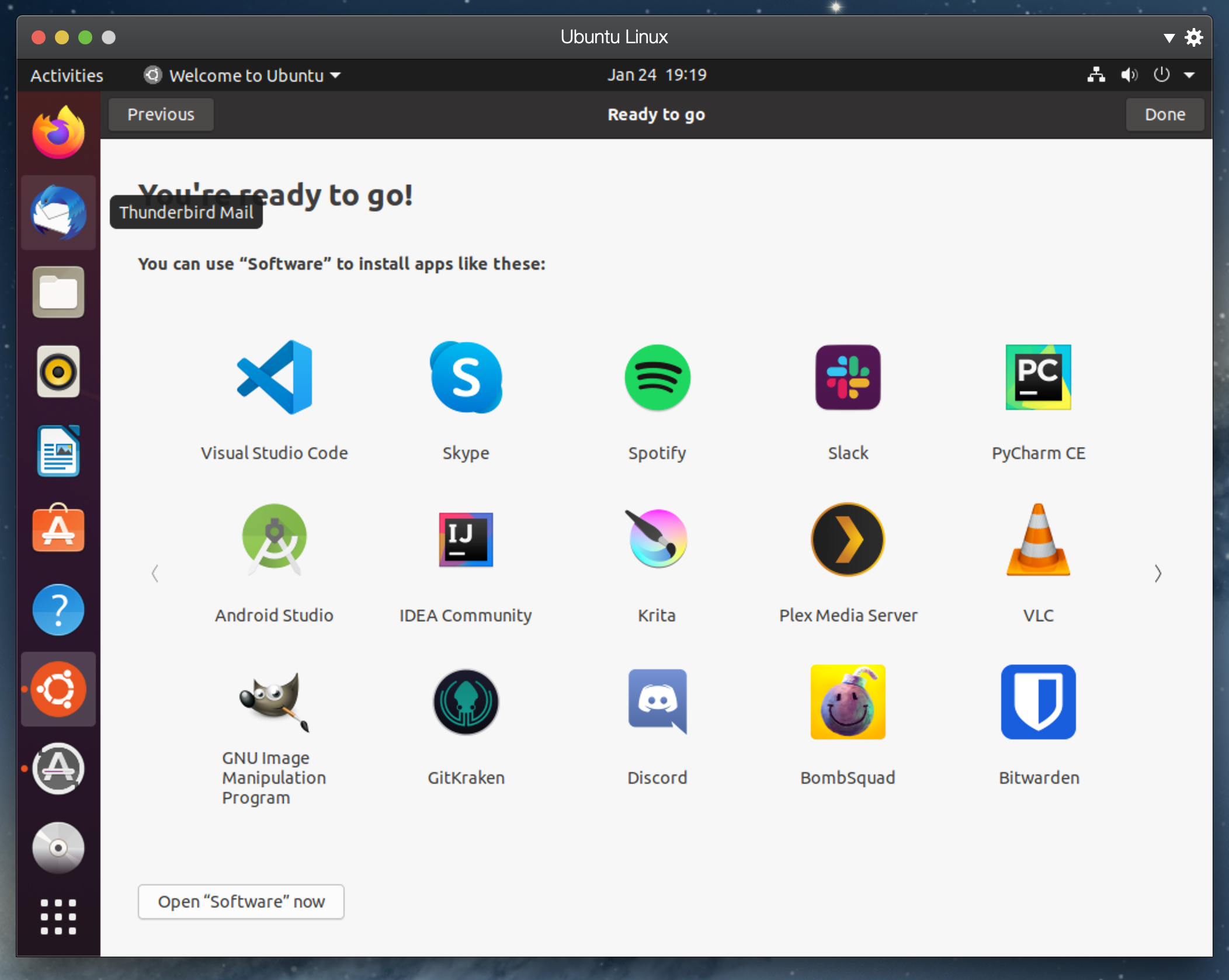The width and height of the screenshot is (1229, 980).
Task: Click the Discord app icon
Action: 657,701
